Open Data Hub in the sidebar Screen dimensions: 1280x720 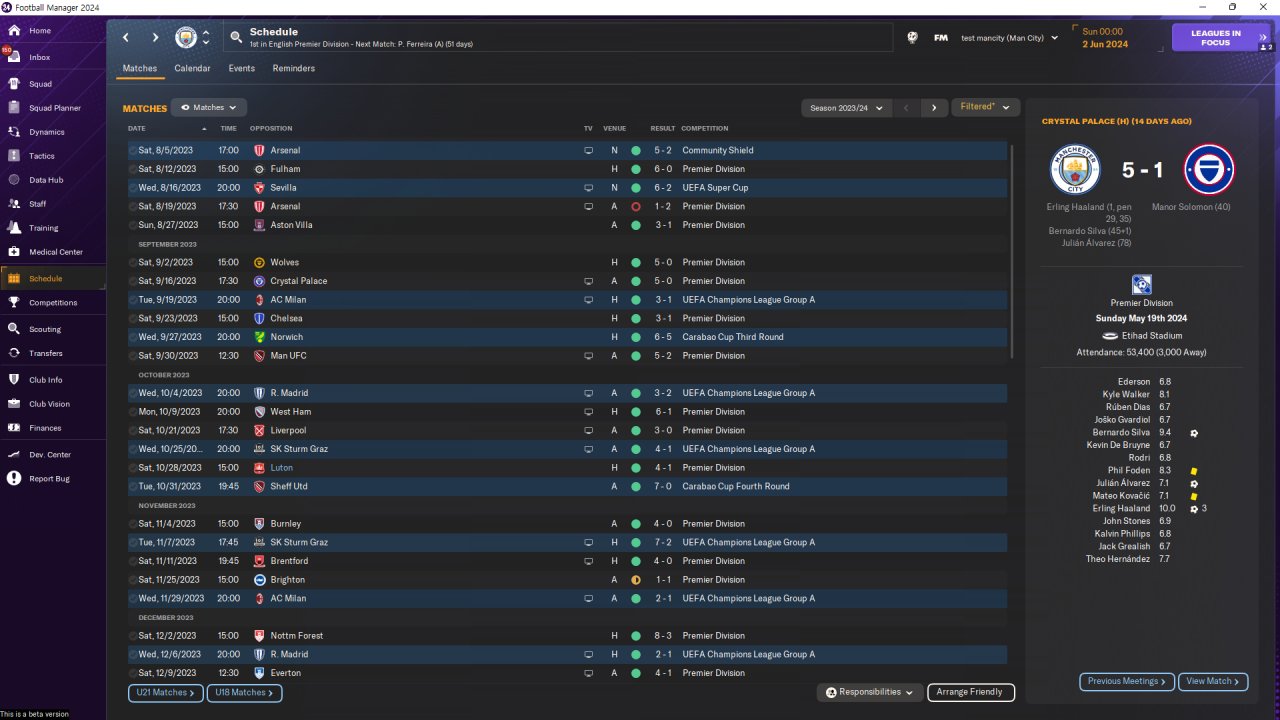click(x=46, y=180)
